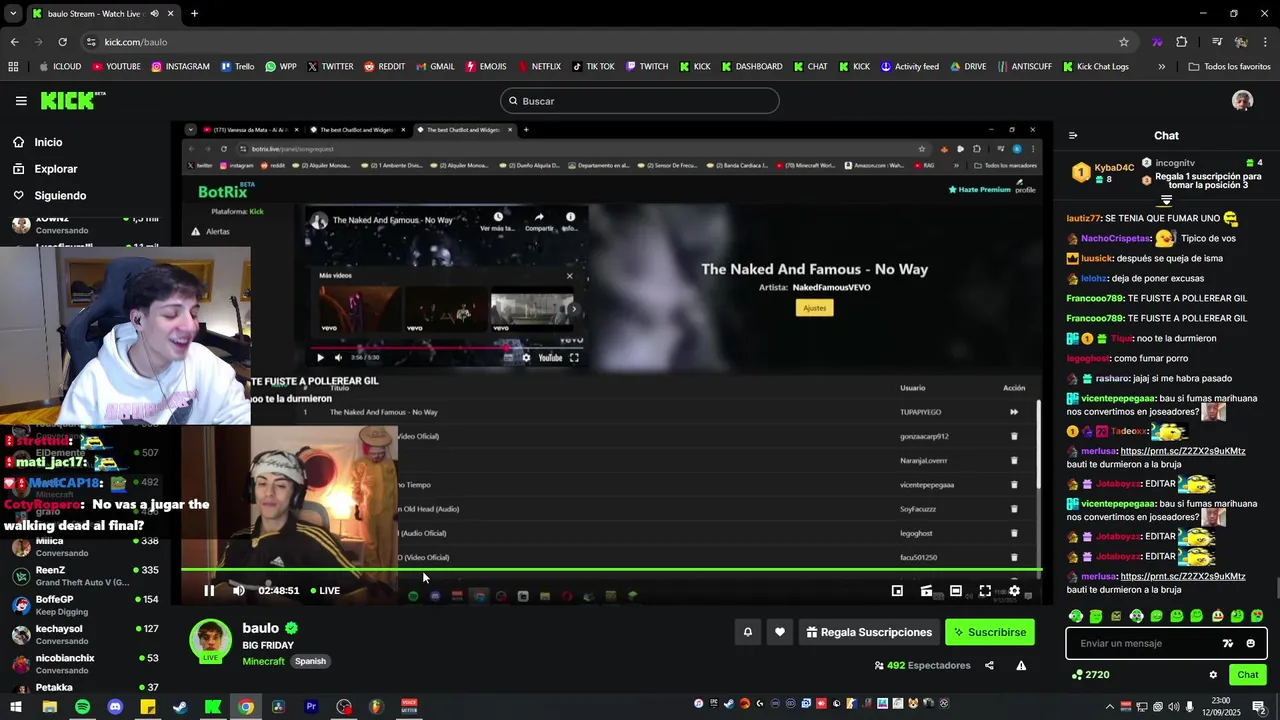The image size is (1280, 720).
Task: Toggle theater mode in video player
Action: [956, 591]
